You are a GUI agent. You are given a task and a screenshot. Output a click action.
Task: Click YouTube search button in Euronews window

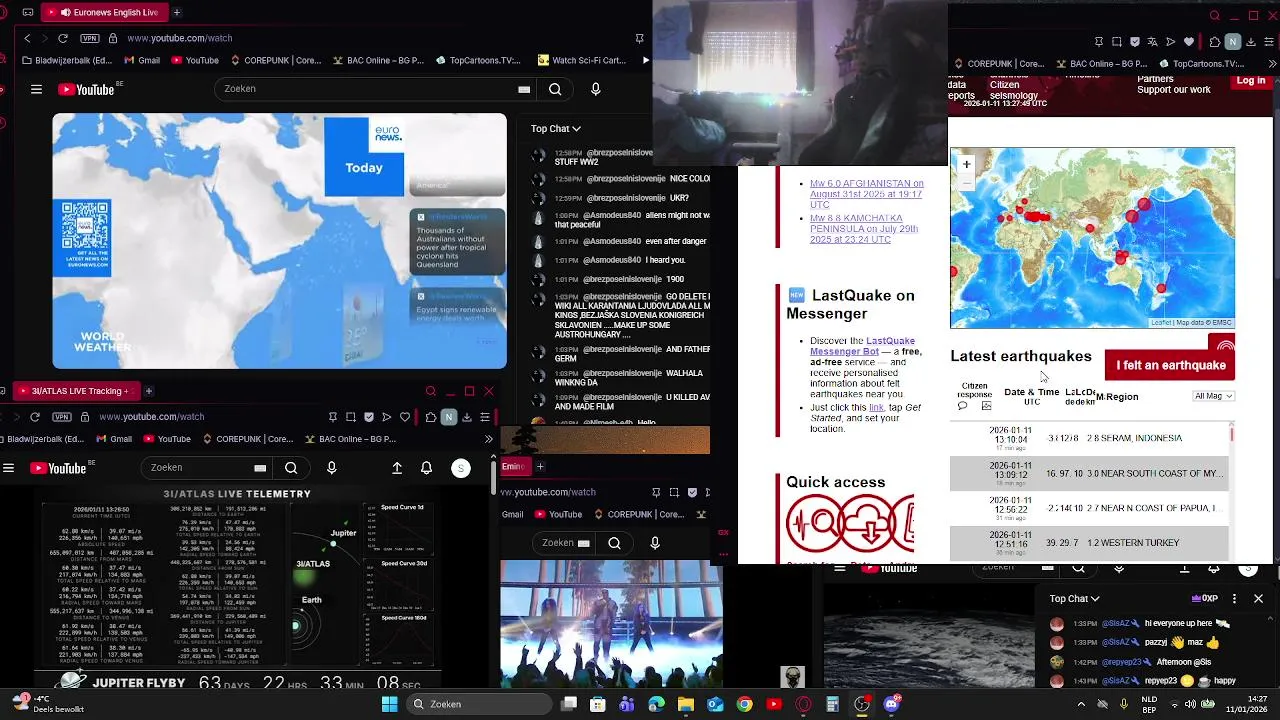(555, 89)
